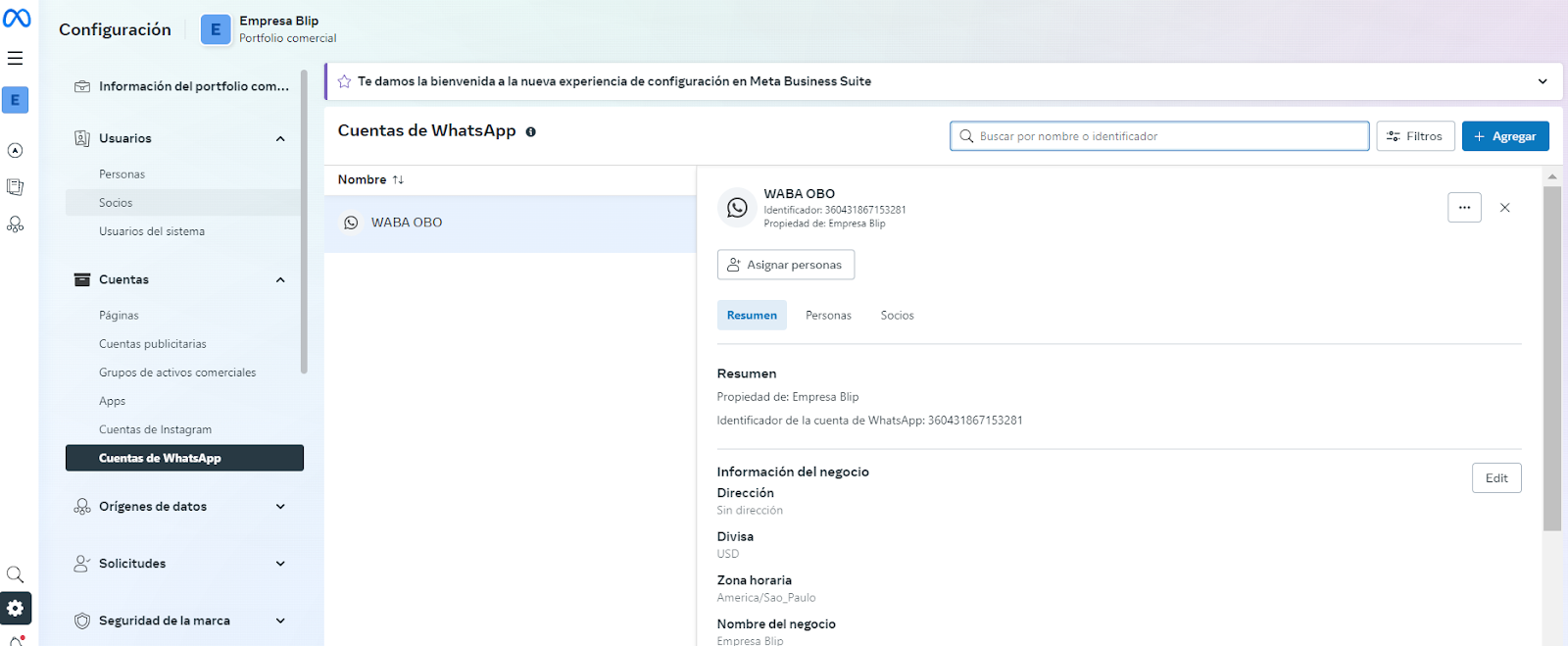Open the Meta logo home link
Image resolution: width=1568 pixels, height=646 pixels.
point(16,18)
